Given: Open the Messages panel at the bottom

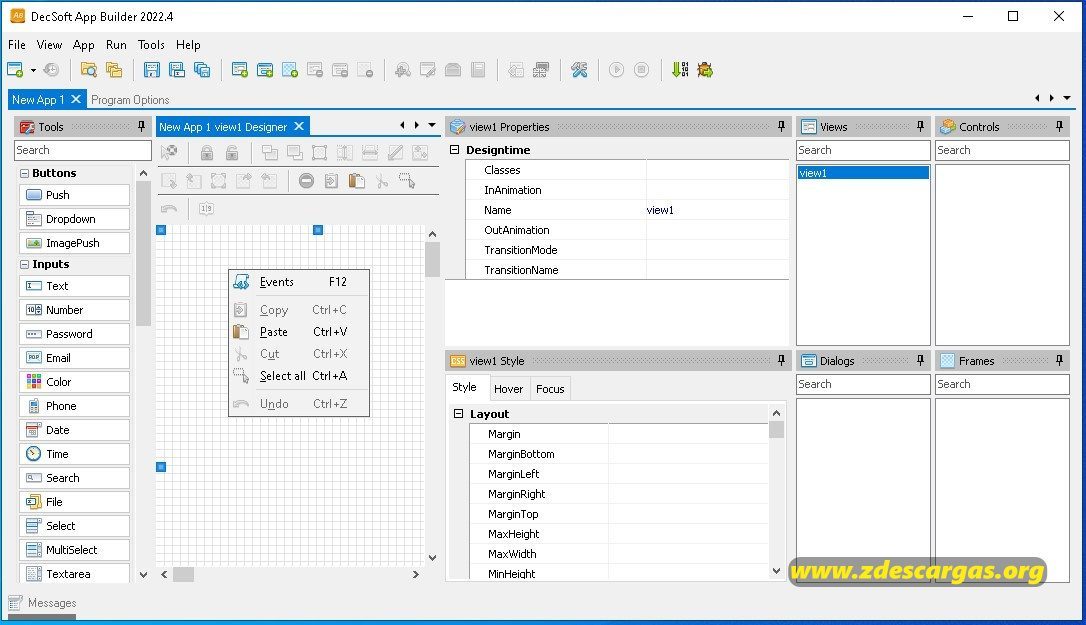Looking at the screenshot, I should (x=42, y=603).
